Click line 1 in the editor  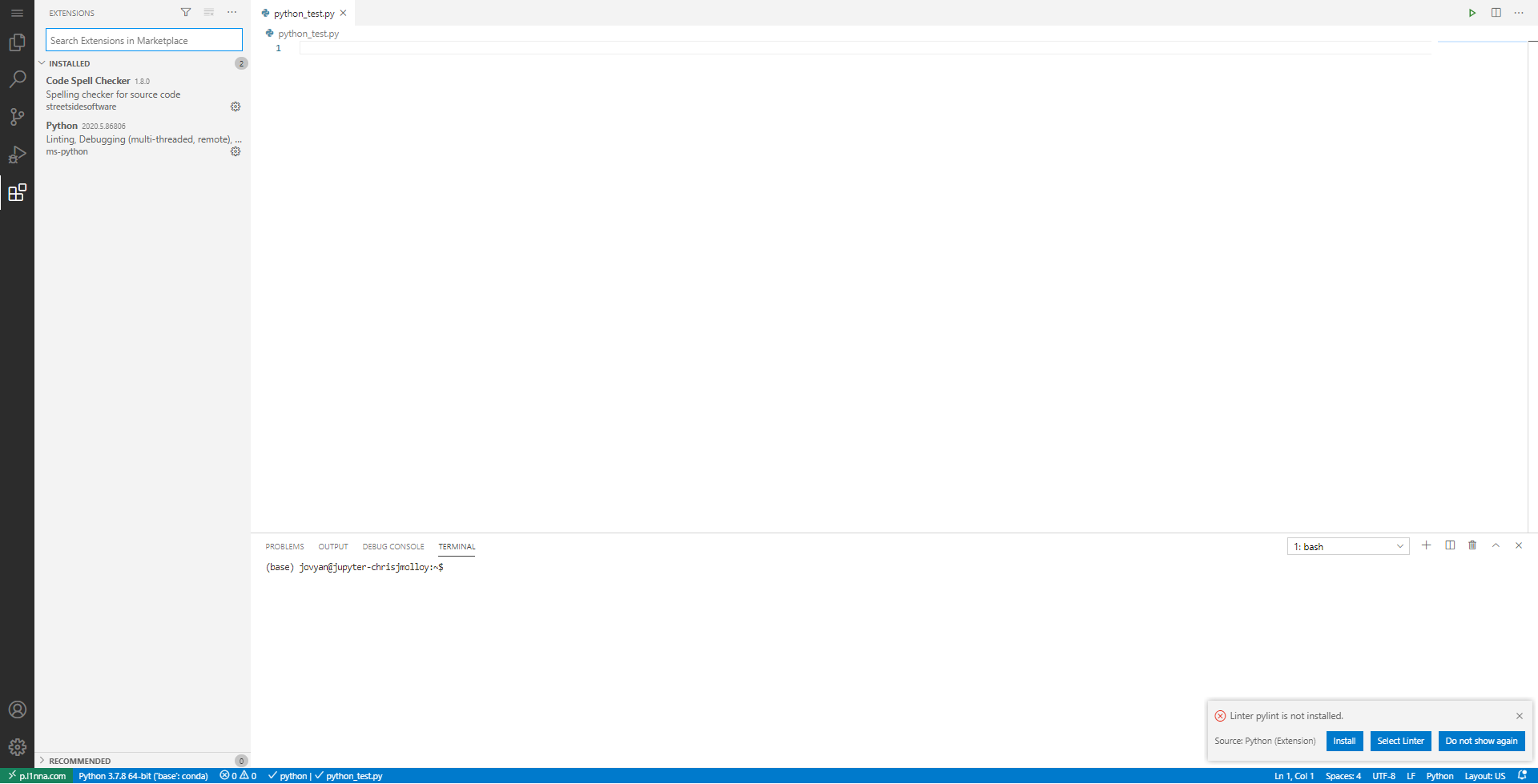point(865,48)
